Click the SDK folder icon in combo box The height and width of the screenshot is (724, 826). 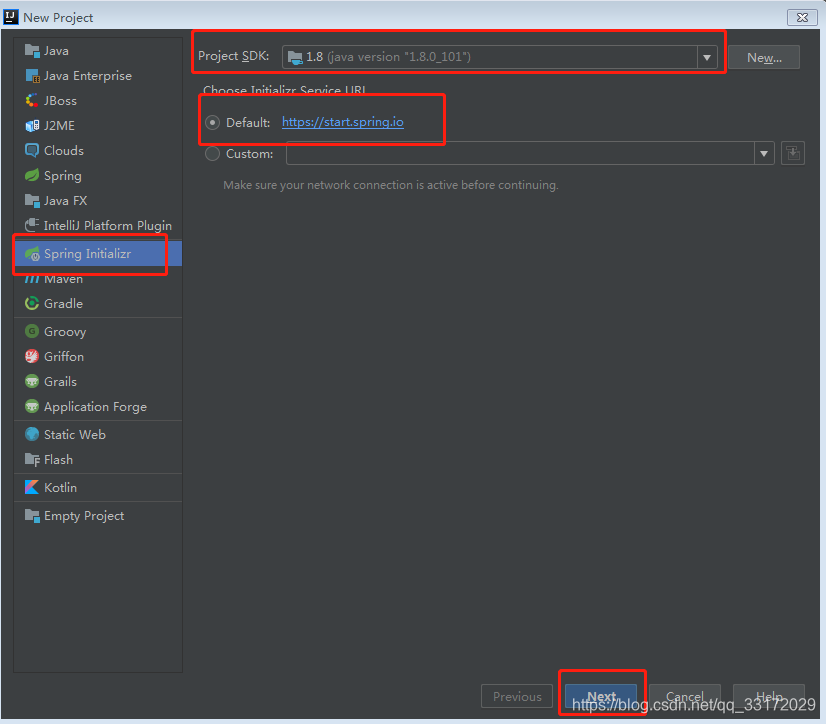(x=295, y=57)
